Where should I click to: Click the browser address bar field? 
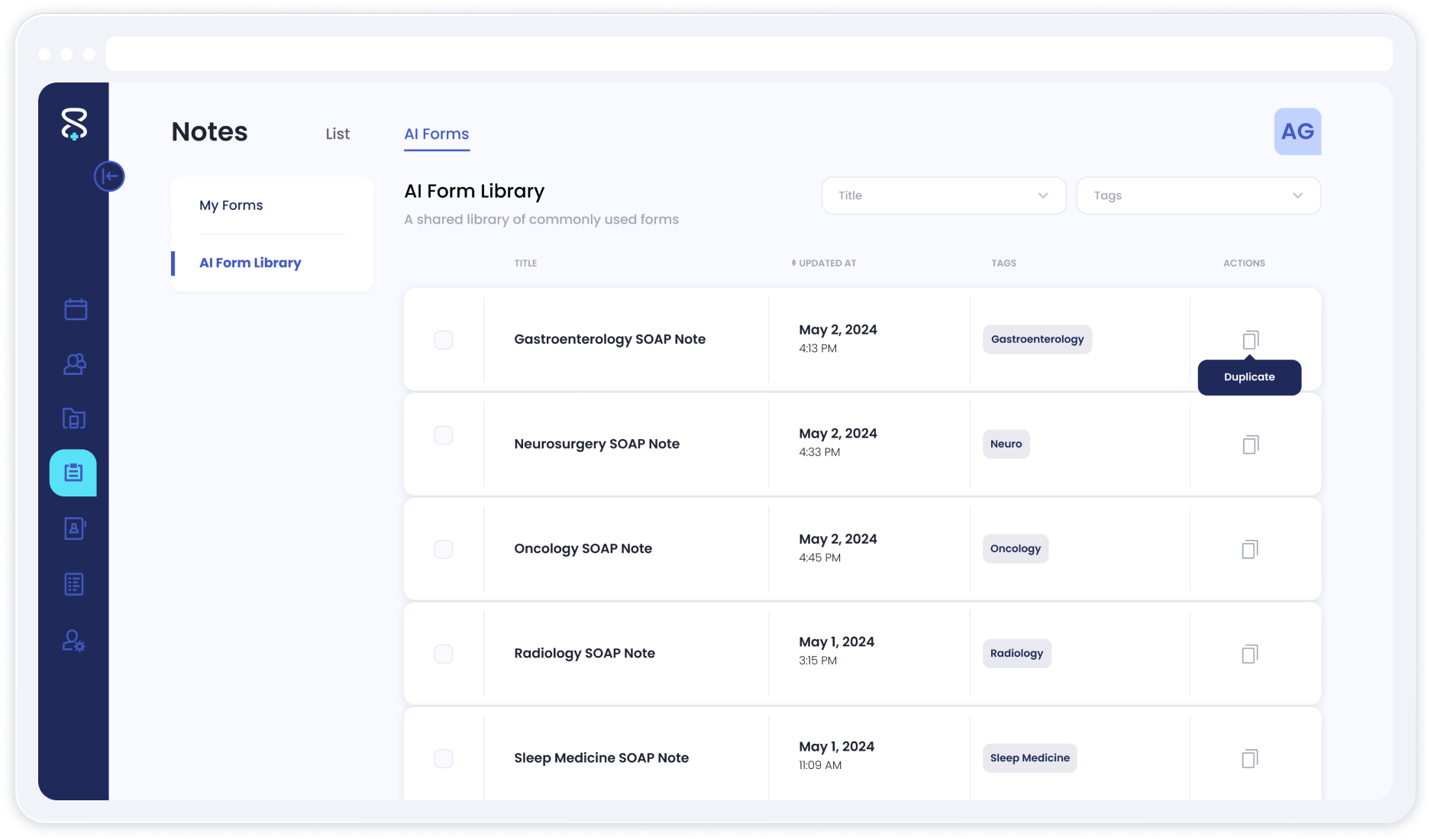click(748, 54)
